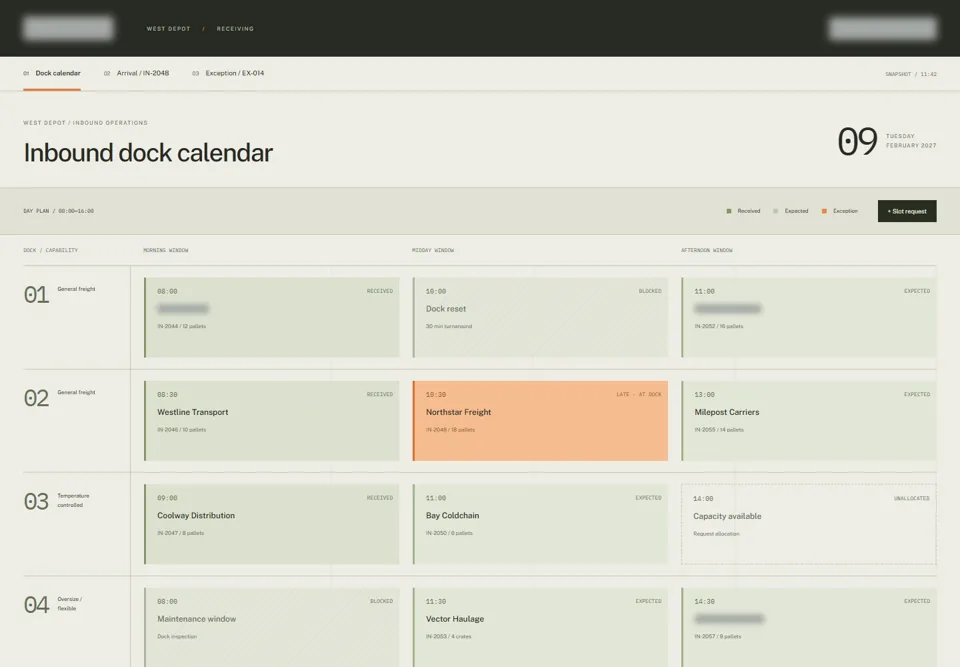Click dock number 03 row label
Viewport: 960px width, 667px height.
tap(36, 502)
